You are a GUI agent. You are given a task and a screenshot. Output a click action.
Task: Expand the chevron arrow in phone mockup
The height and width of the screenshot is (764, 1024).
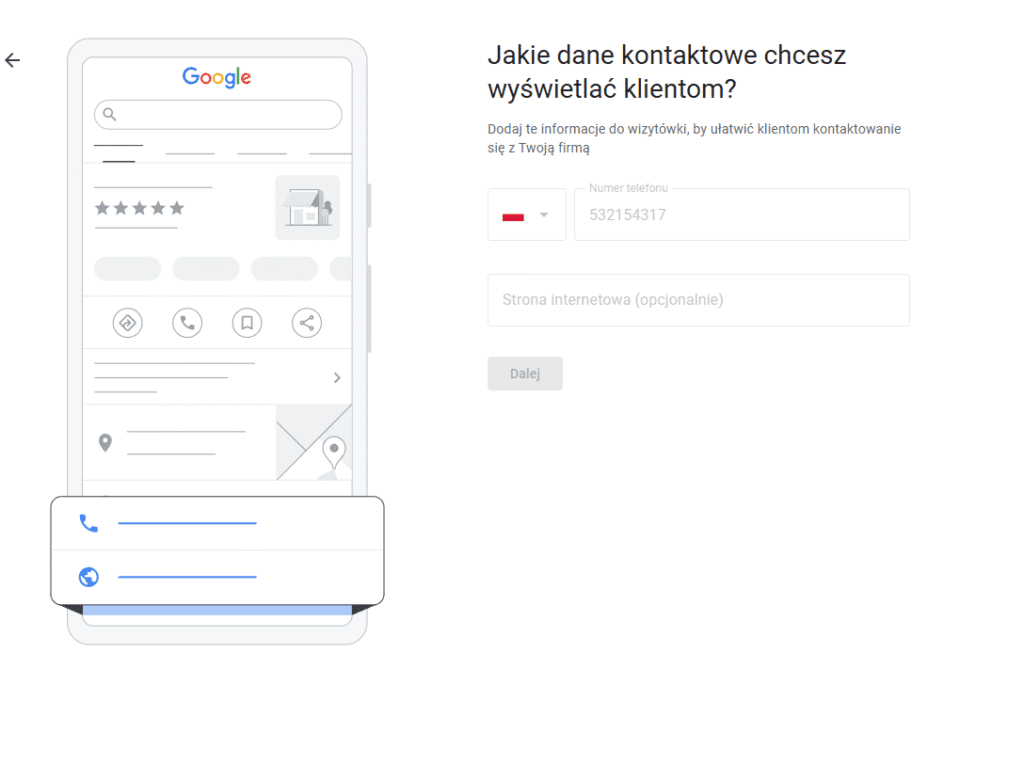(x=337, y=378)
